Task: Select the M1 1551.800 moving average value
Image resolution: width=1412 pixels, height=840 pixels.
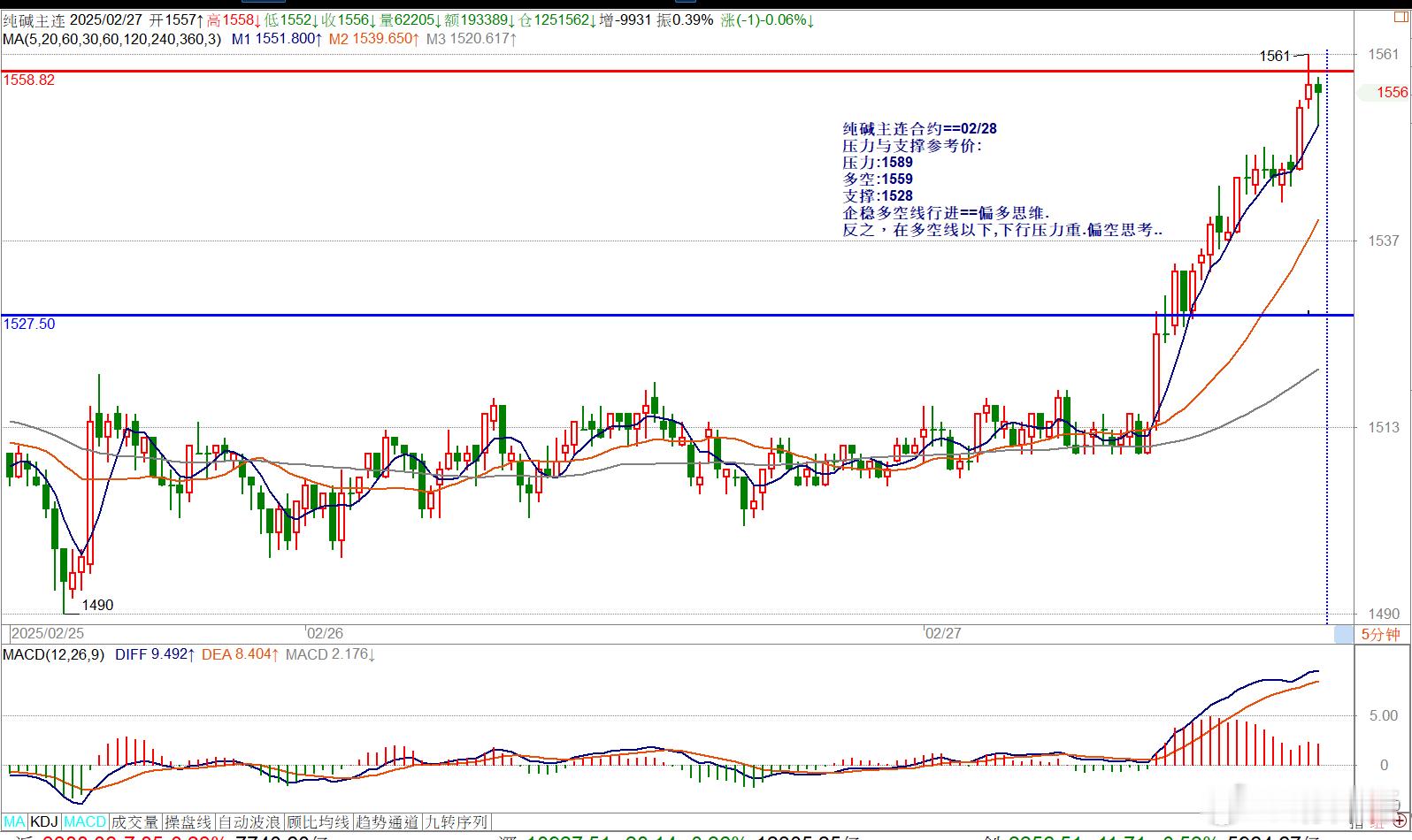Action: (x=277, y=39)
